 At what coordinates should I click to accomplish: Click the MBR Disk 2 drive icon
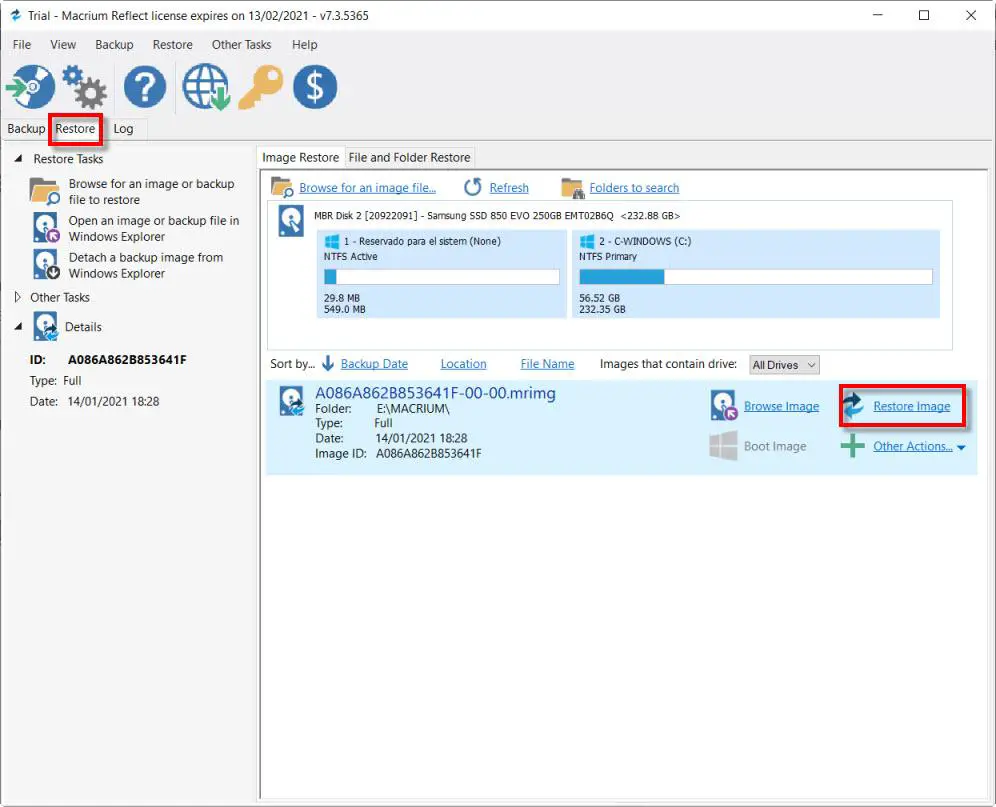[x=291, y=221]
